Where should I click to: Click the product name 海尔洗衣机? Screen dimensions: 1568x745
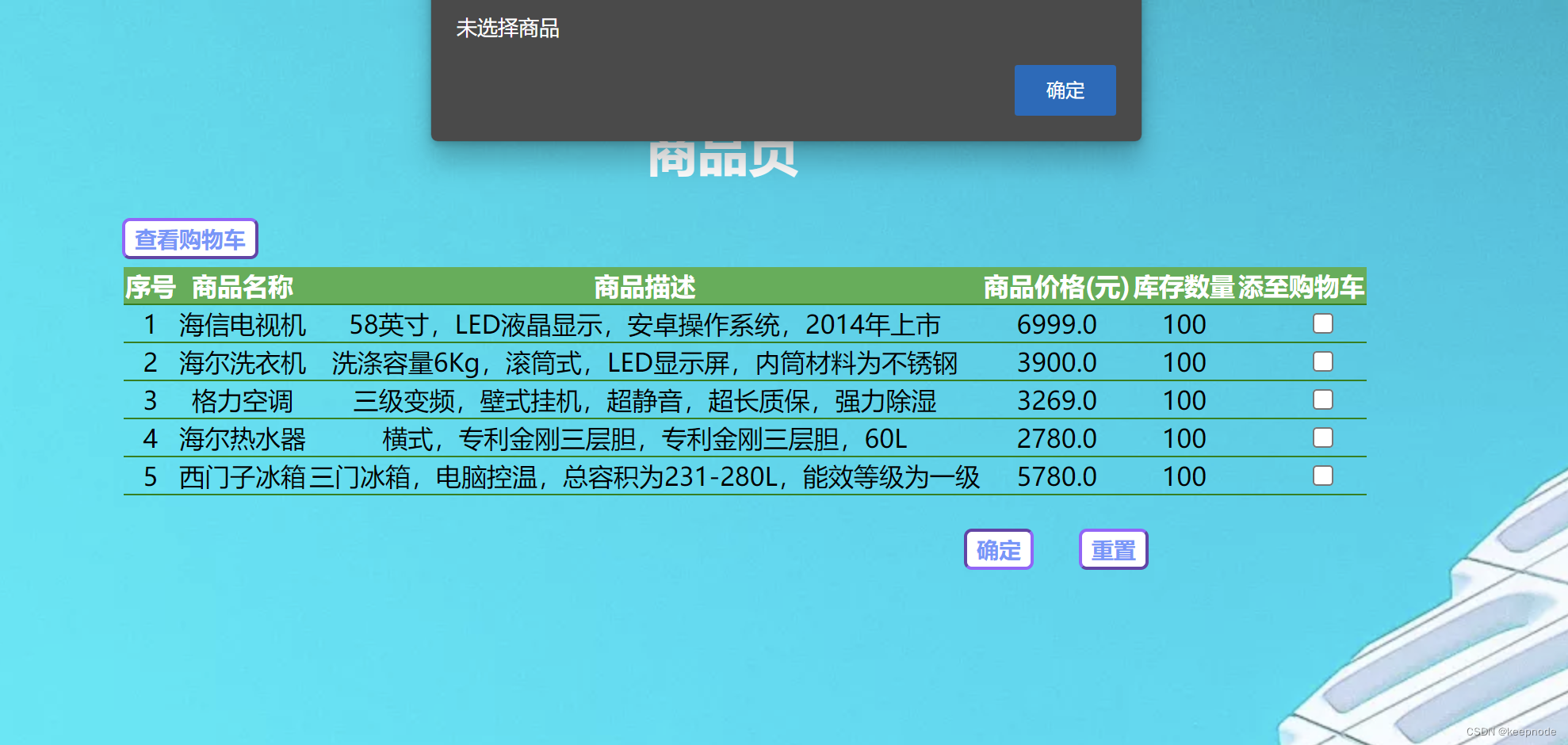243,363
